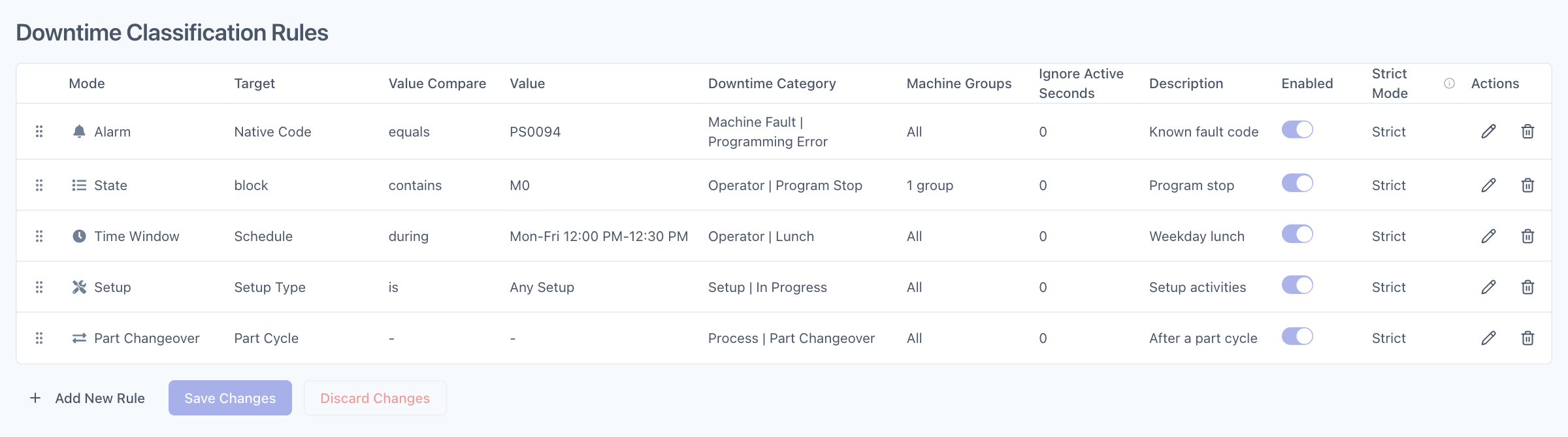Click the Operator | Lunch category

761,236
